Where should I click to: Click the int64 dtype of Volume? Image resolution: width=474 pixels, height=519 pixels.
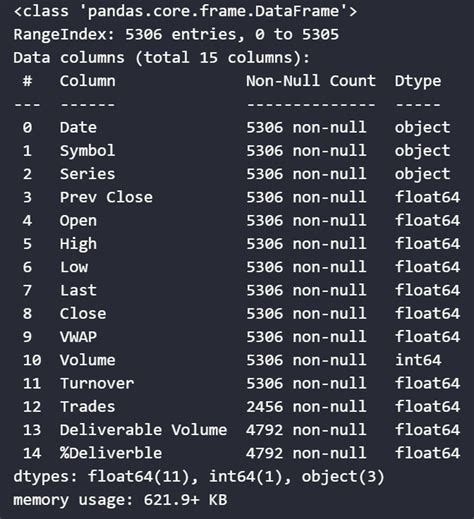[x=418, y=360]
